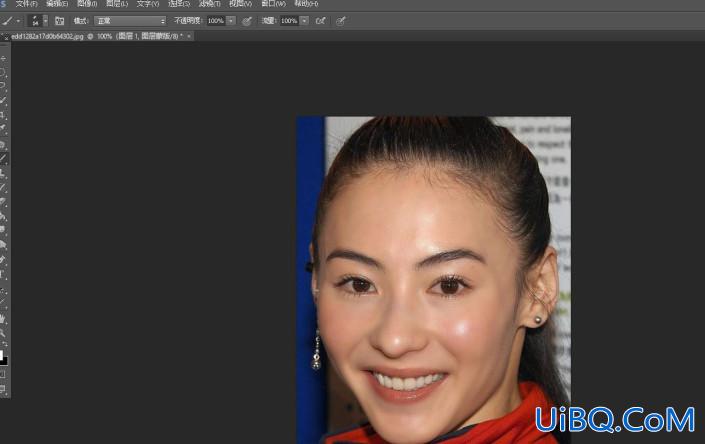Switch to the edd1282a17d0b64302.jpg document tab
Screen dimensions: 705x444
point(97,36)
